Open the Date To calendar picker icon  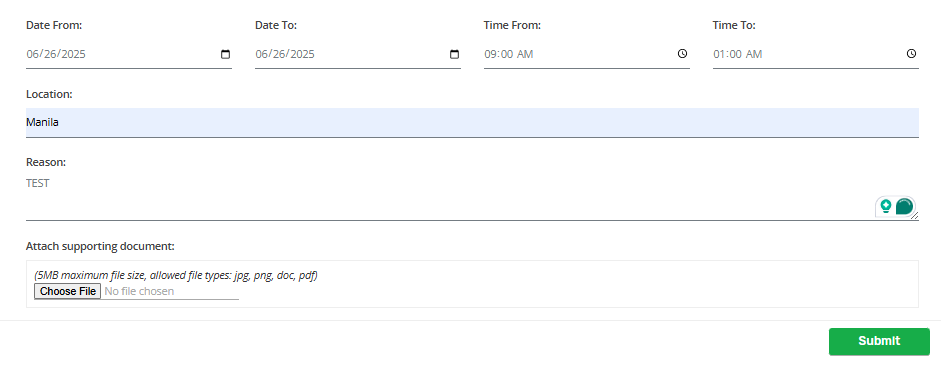coord(454,54)
